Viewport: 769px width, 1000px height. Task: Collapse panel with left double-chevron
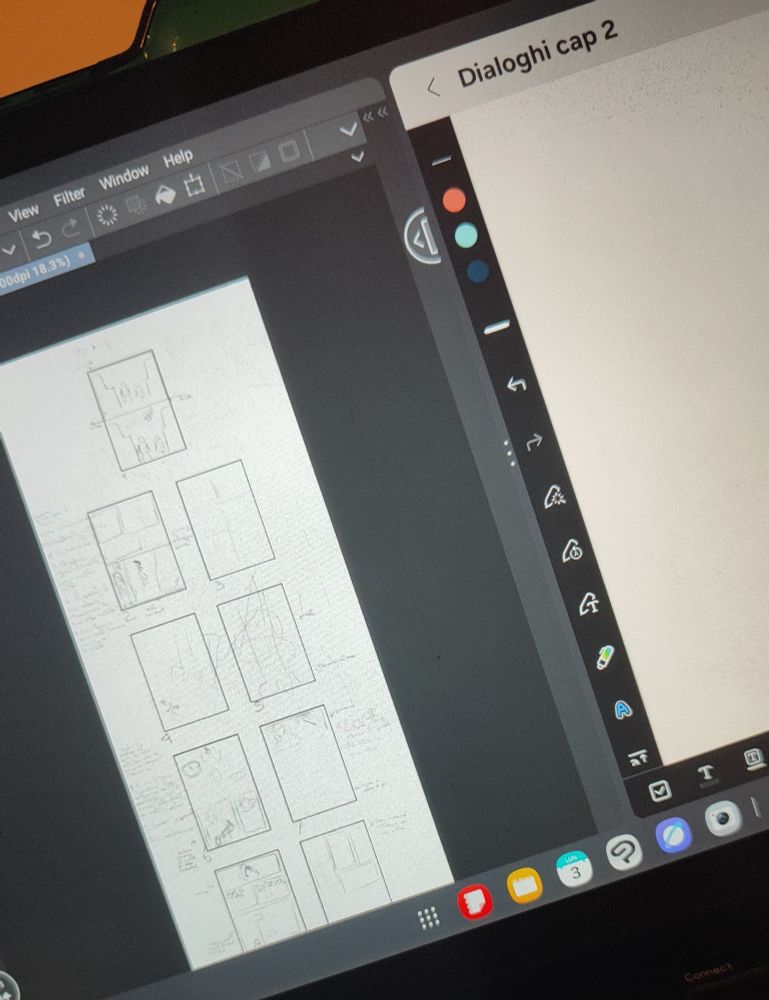coord(369,117)
